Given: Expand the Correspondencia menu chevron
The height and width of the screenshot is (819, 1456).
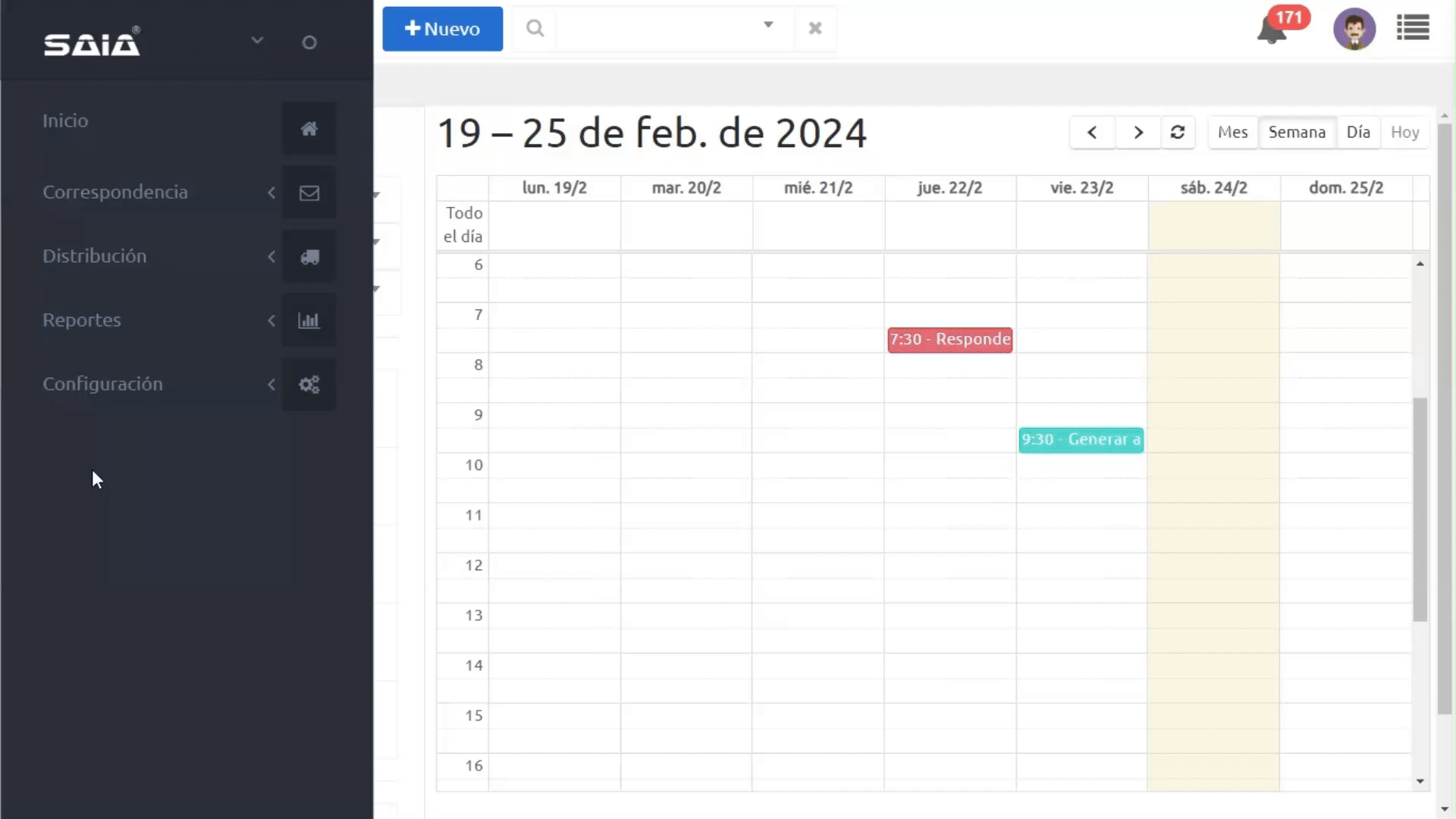Looking at the screenshot, I should tap(271, 193).
